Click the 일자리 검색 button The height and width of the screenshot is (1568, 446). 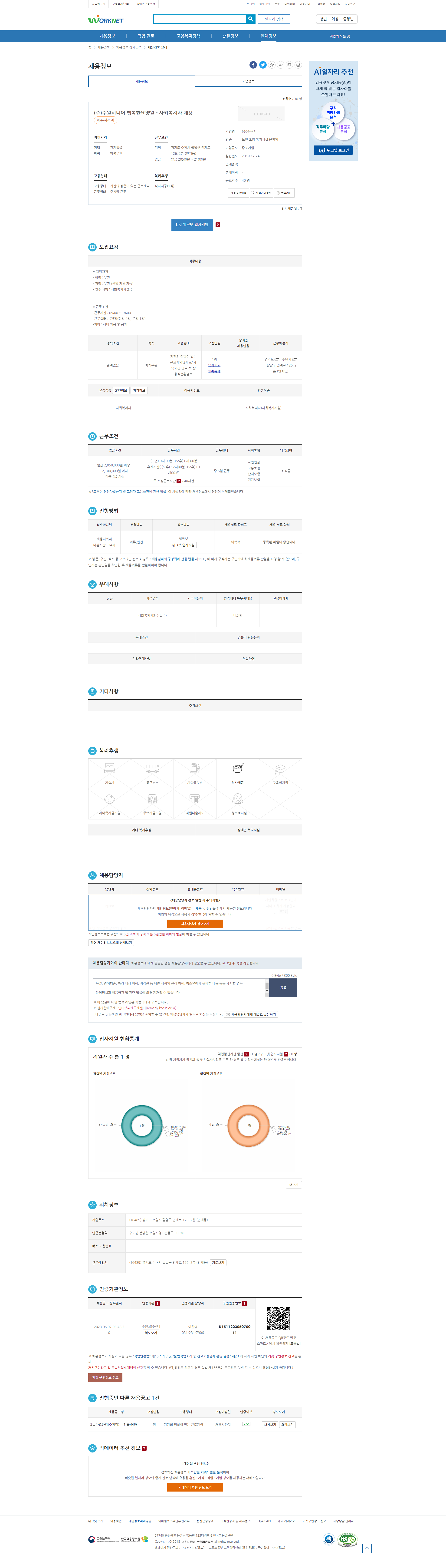point(274,19)
